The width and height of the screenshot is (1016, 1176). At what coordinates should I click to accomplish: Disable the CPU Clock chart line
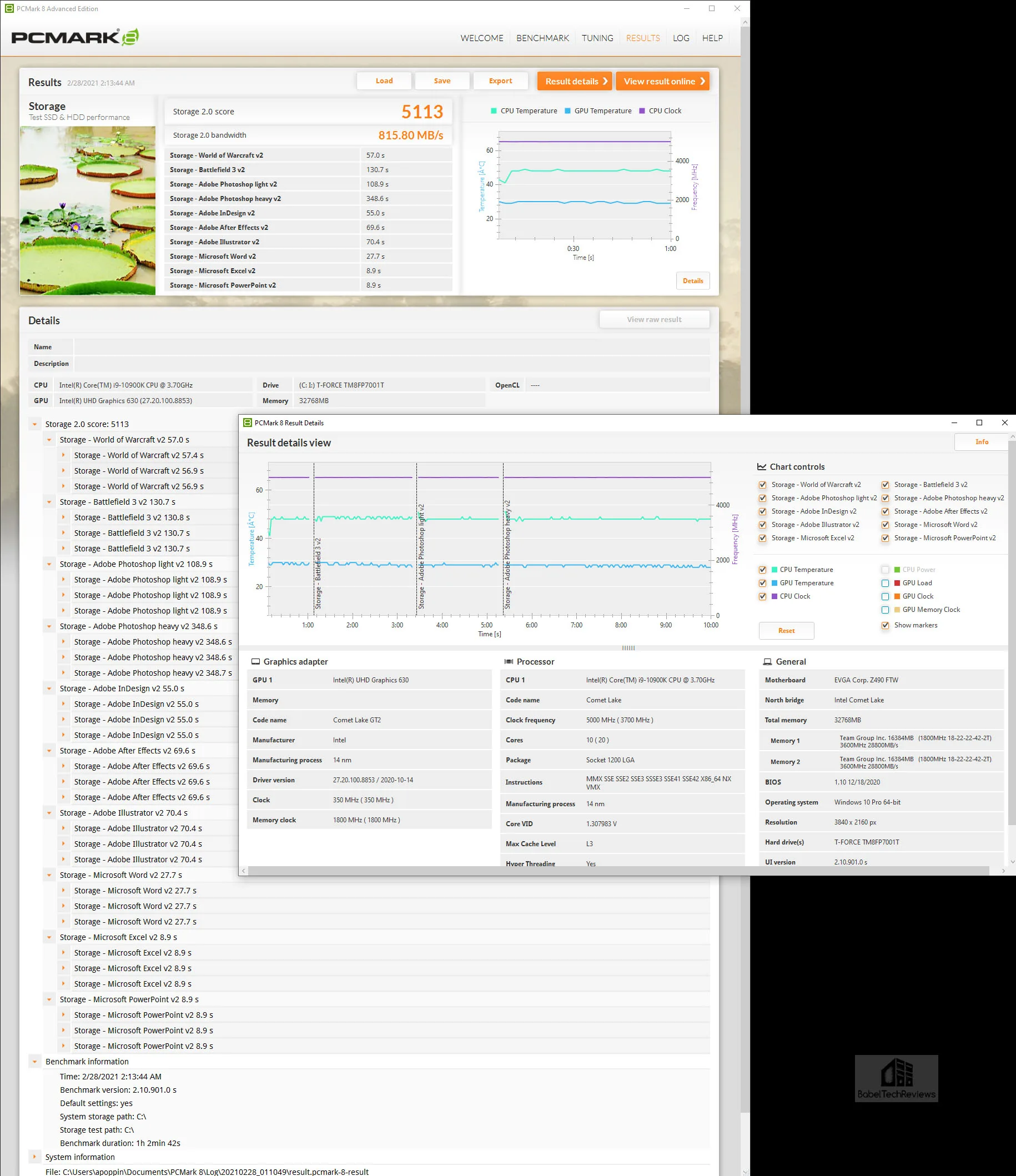[x=763, y=596]
